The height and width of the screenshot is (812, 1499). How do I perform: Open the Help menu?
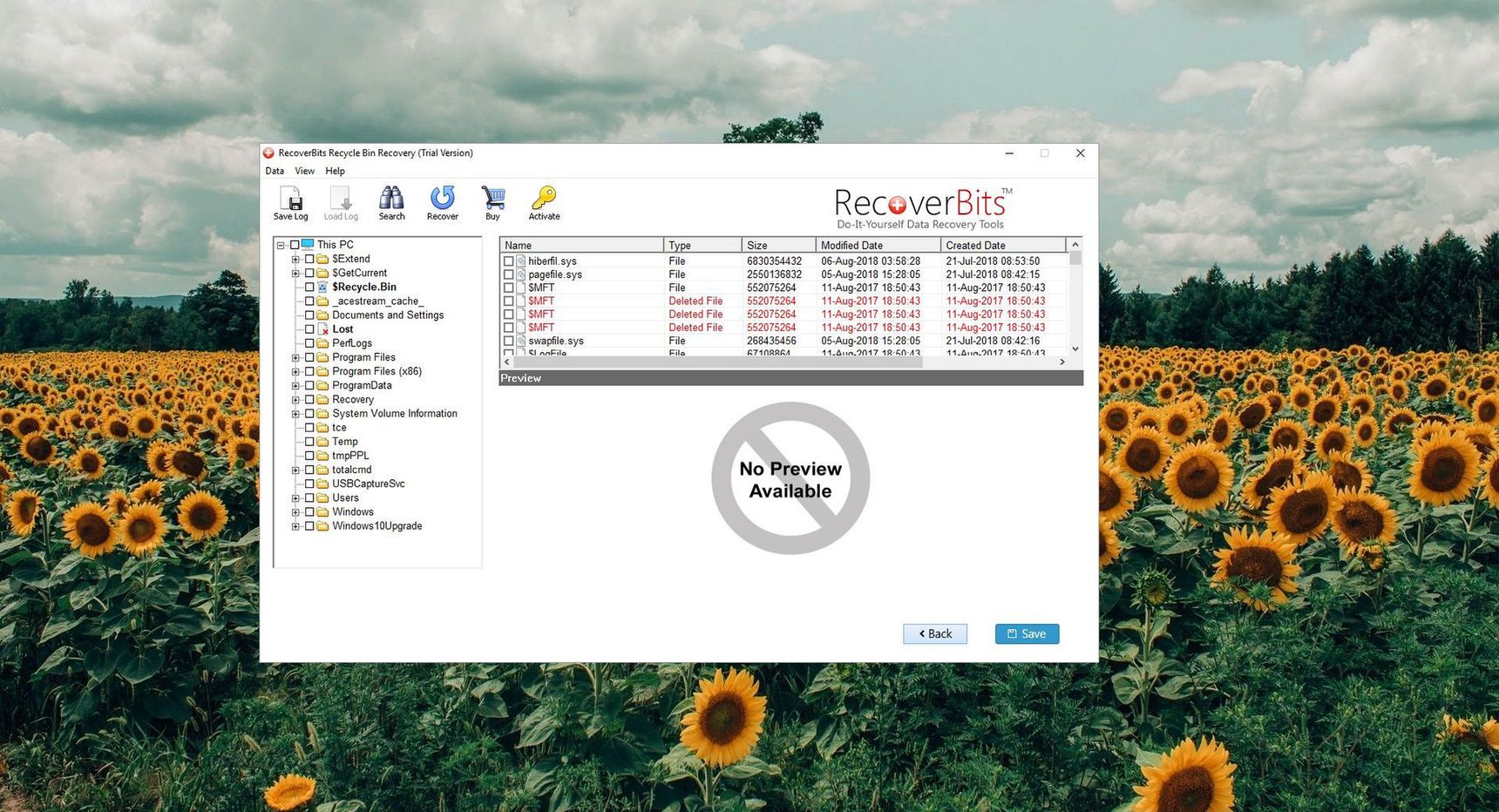[x=335, y=171]
